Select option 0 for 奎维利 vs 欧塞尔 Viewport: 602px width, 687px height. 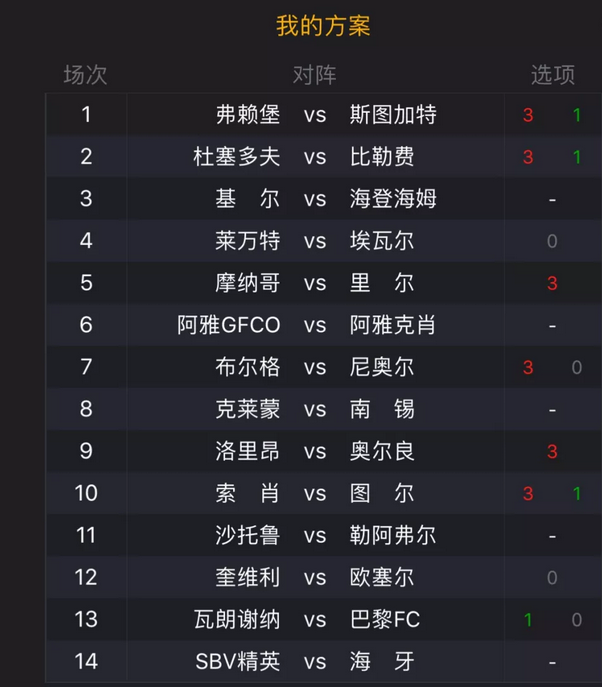tap(552, 578)
